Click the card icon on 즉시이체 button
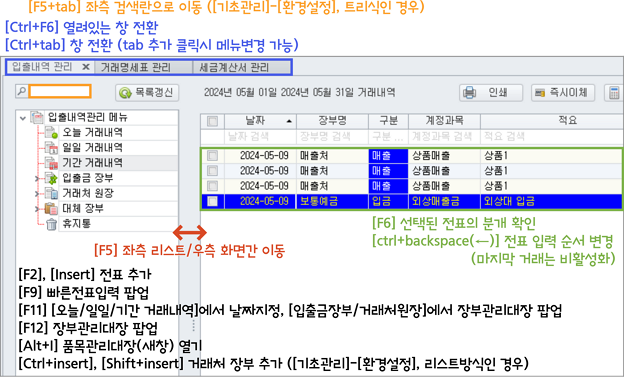The width and height of the screenshot is (624, 377). [x=540, y=93]
